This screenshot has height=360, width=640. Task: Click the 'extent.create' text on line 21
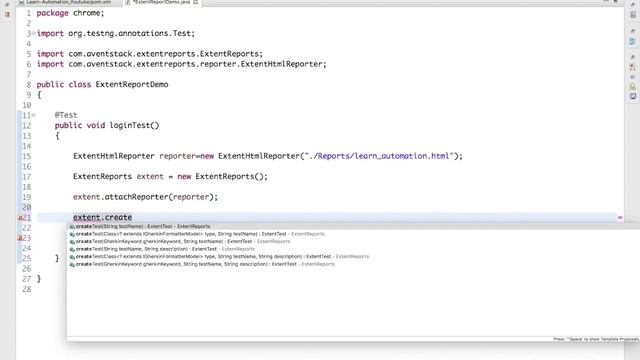point(102,218)
